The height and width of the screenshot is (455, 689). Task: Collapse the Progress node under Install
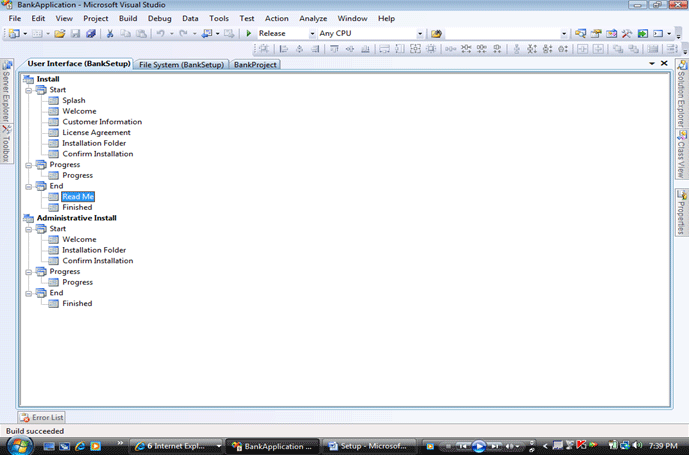coord(29,165)
